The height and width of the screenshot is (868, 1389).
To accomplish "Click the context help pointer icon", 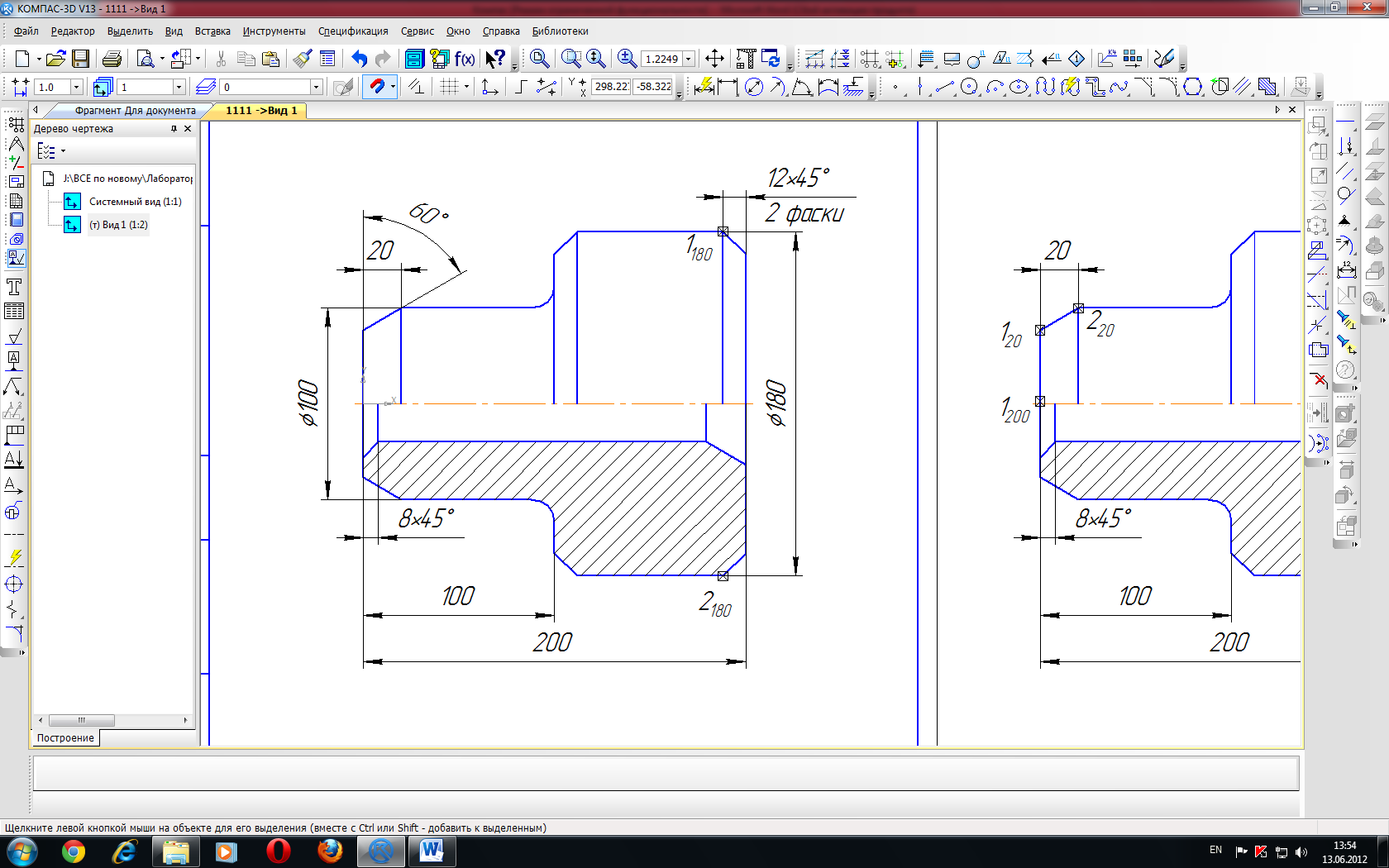I will (494, 59).
